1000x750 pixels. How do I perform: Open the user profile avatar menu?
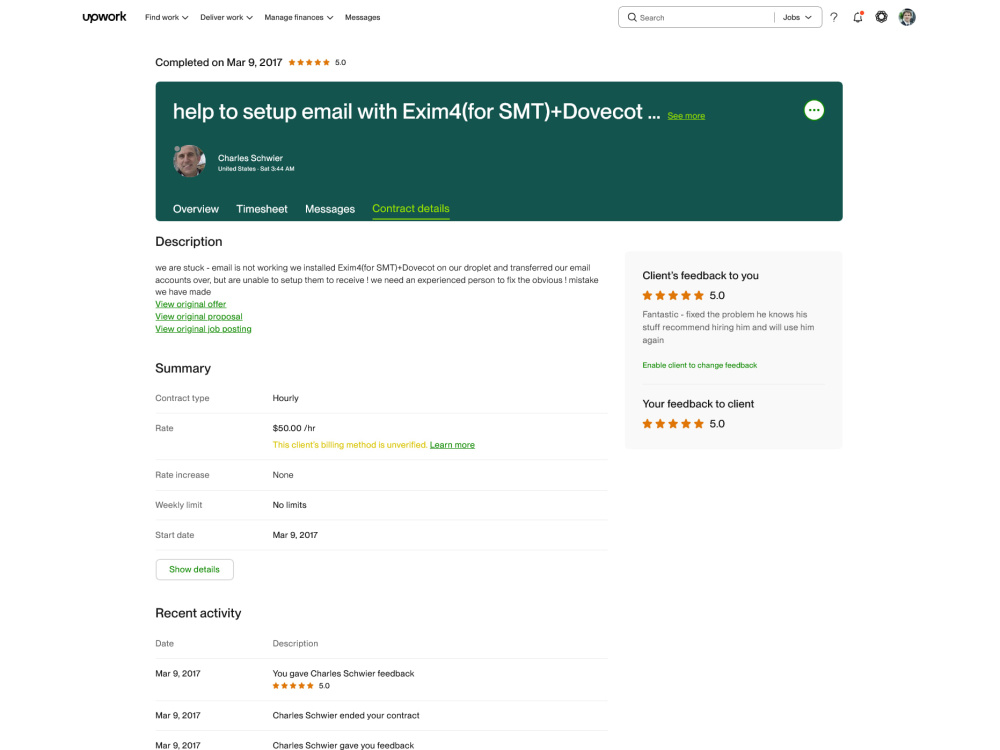coord(907,17)
